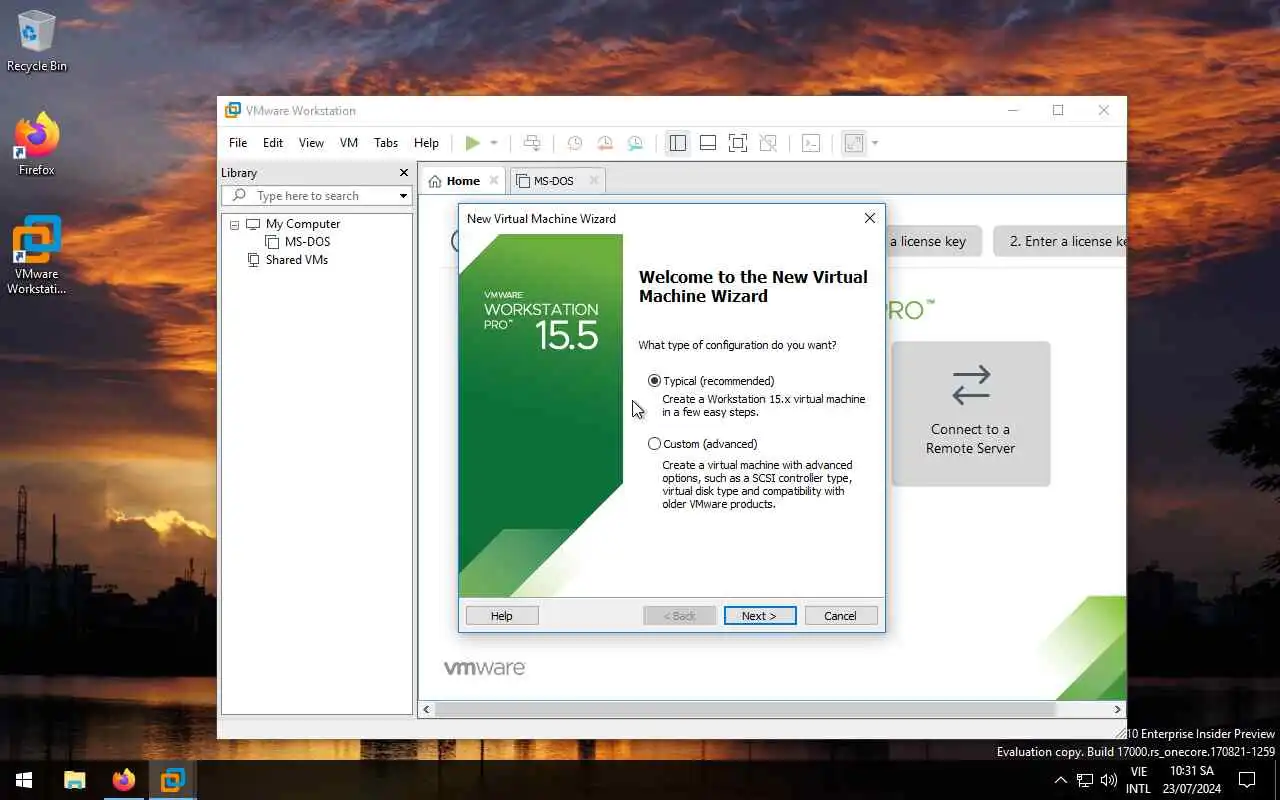
Task: Click the wizard Help button
Action: pyautogui.click(x=502, y=616)
